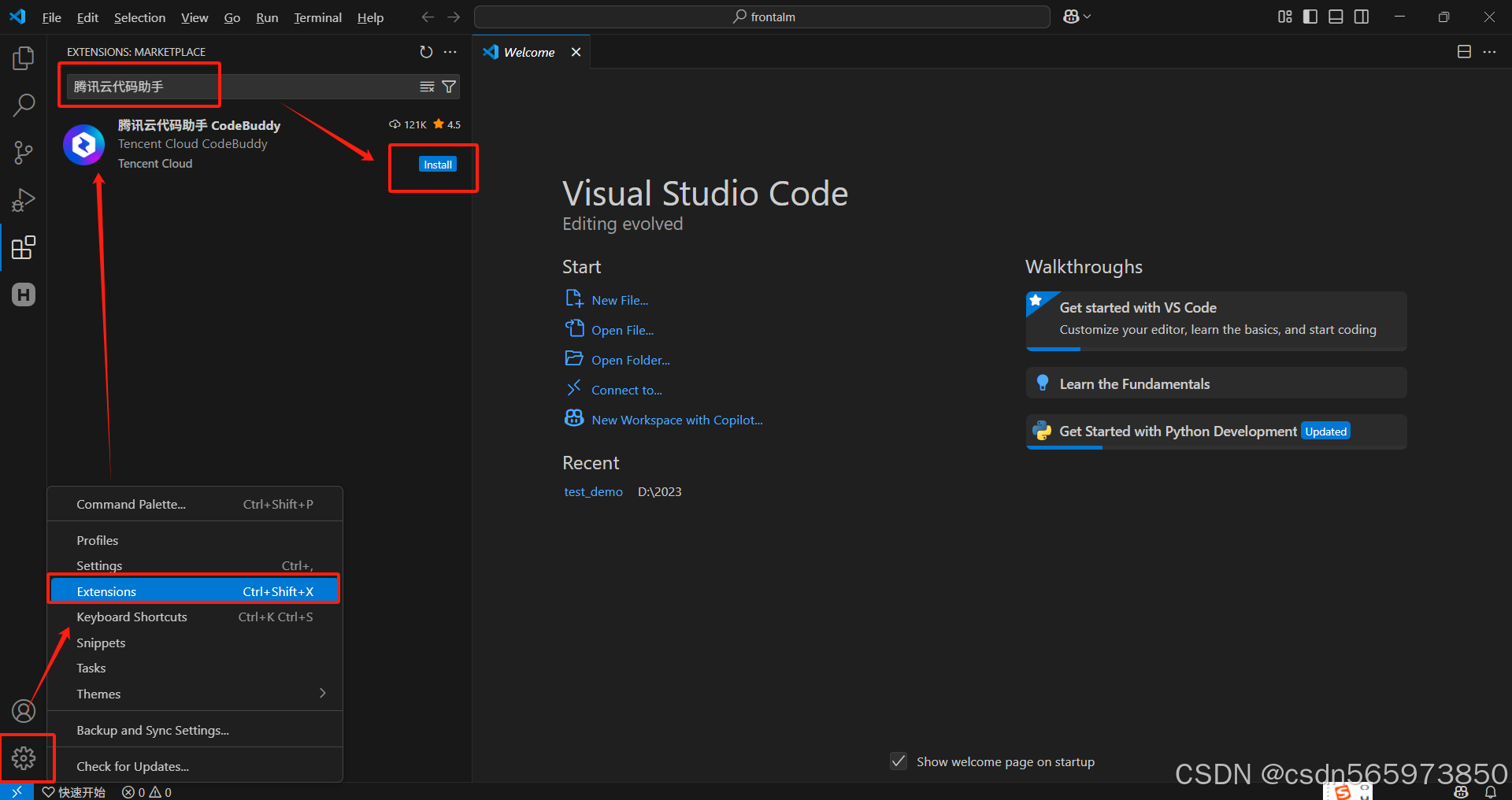Open Get Started with Python Development walkthrough

pyautogui.click(x=1216, y=431)
